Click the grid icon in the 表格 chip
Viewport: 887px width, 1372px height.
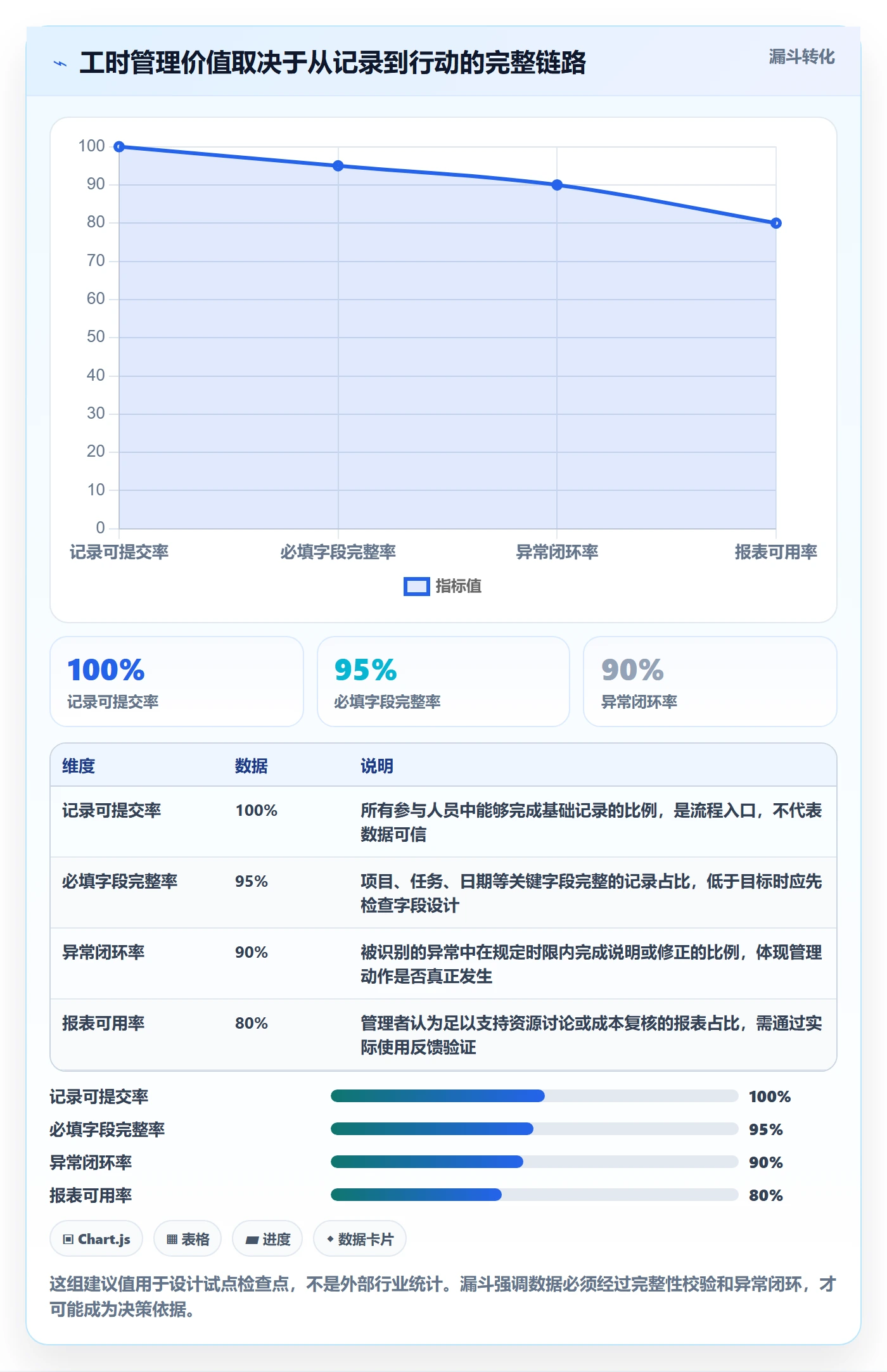172,1239
